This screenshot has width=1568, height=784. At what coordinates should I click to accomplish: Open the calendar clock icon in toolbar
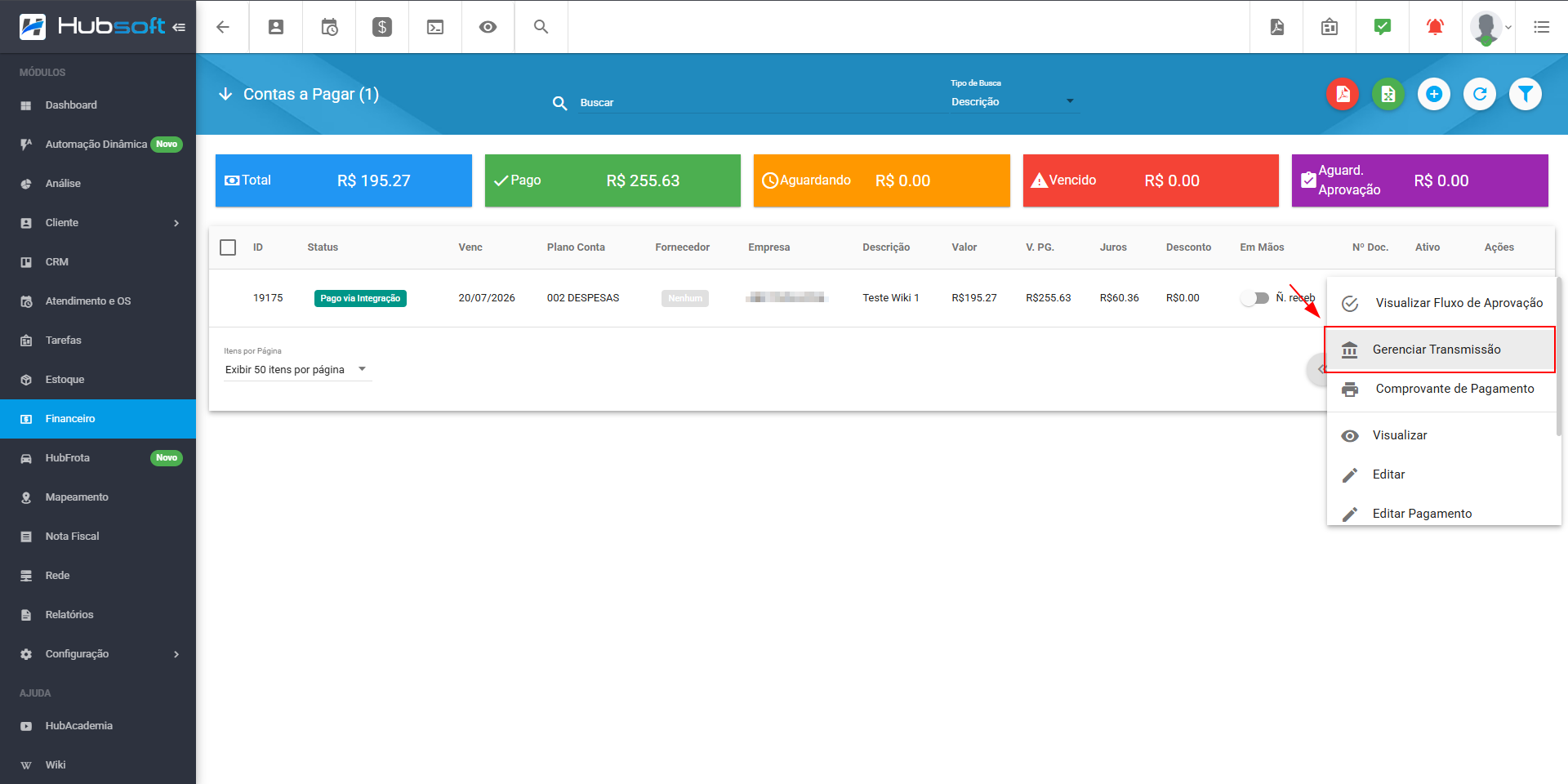(329, 27)
